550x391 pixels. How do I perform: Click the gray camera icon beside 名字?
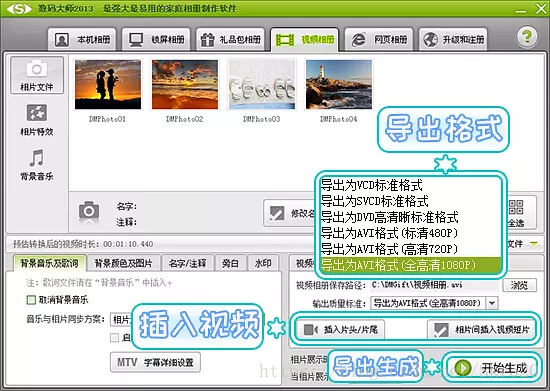[x=89, y=211]
